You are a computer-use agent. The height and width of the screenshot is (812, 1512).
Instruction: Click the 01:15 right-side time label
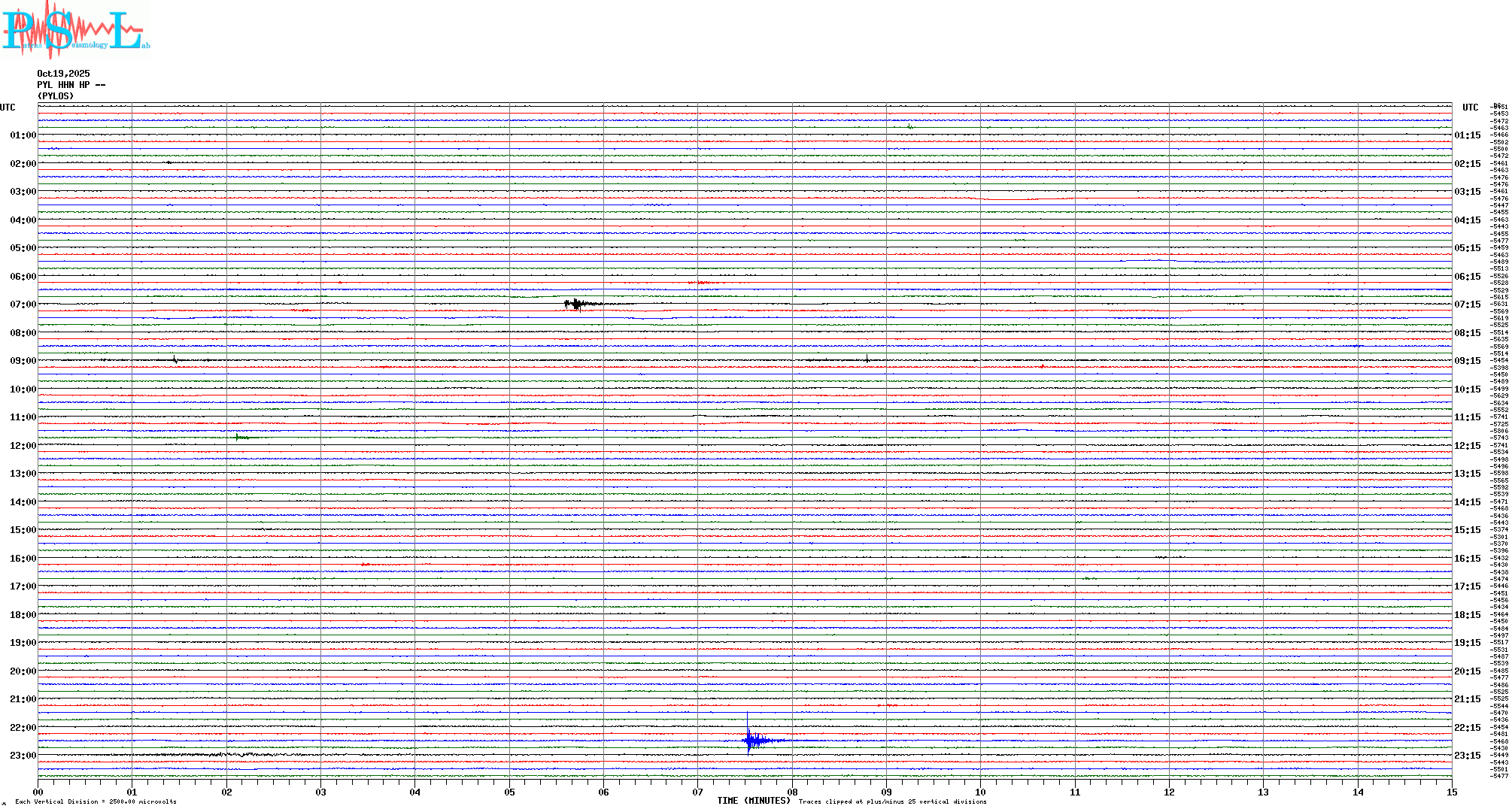(x=1467, y=135)
